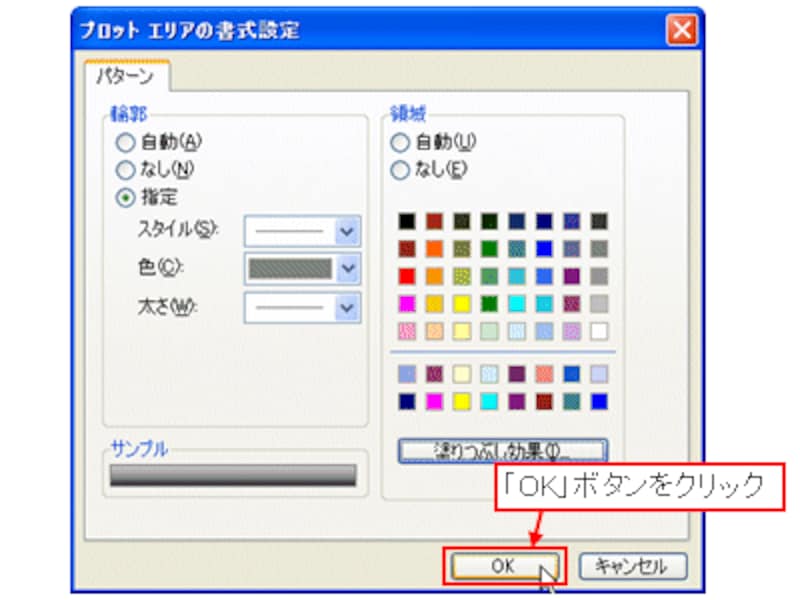This screenshot has height=600, width=800.
Task: Open the スタイル(S) line style dropdown
Action: coord(347,231)
